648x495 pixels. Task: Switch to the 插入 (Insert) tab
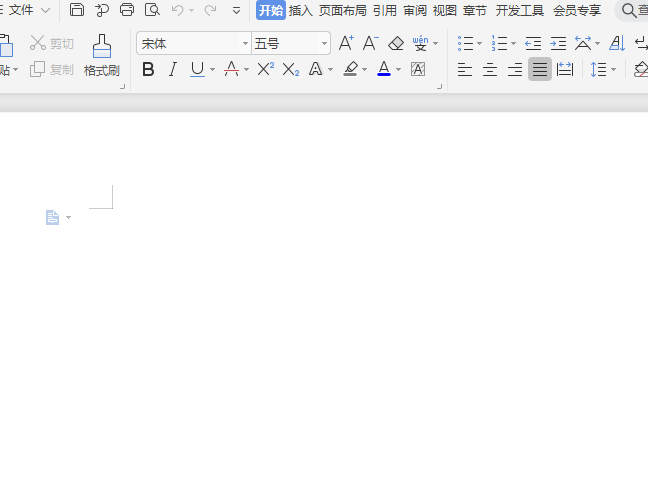[x=300, y=10]
